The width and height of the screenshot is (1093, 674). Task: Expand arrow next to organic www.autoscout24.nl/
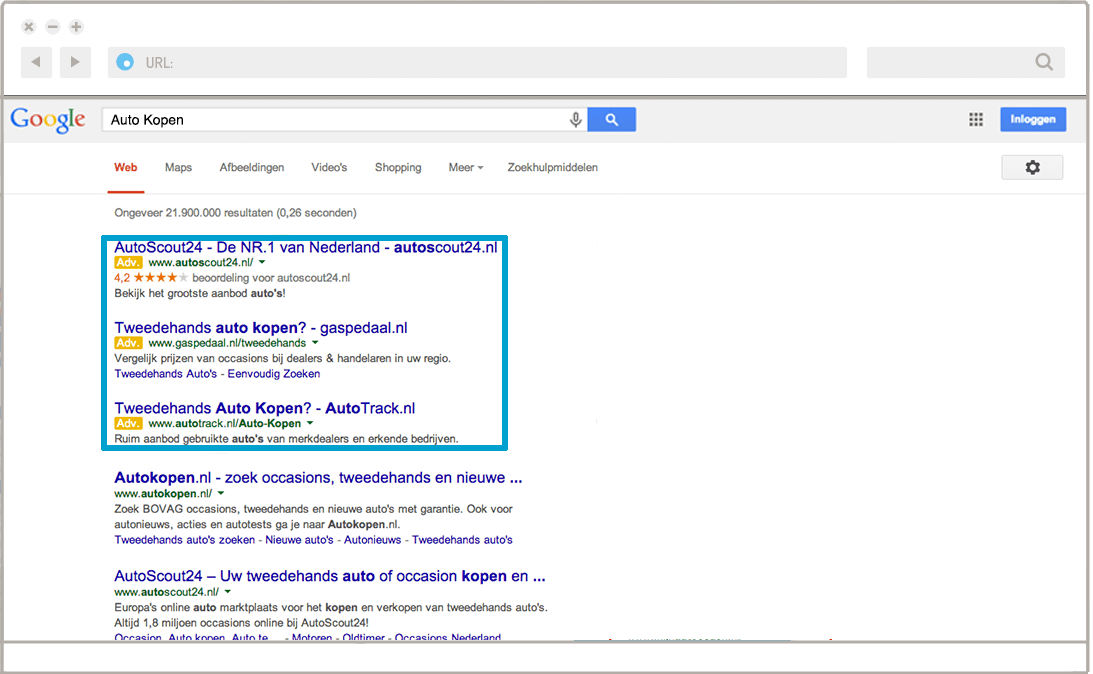[228, 592]
